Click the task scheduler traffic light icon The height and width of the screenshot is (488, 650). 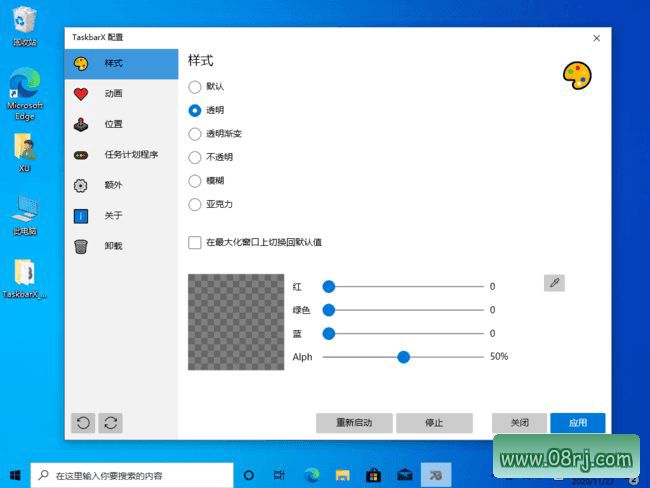(x=81, y=155)
